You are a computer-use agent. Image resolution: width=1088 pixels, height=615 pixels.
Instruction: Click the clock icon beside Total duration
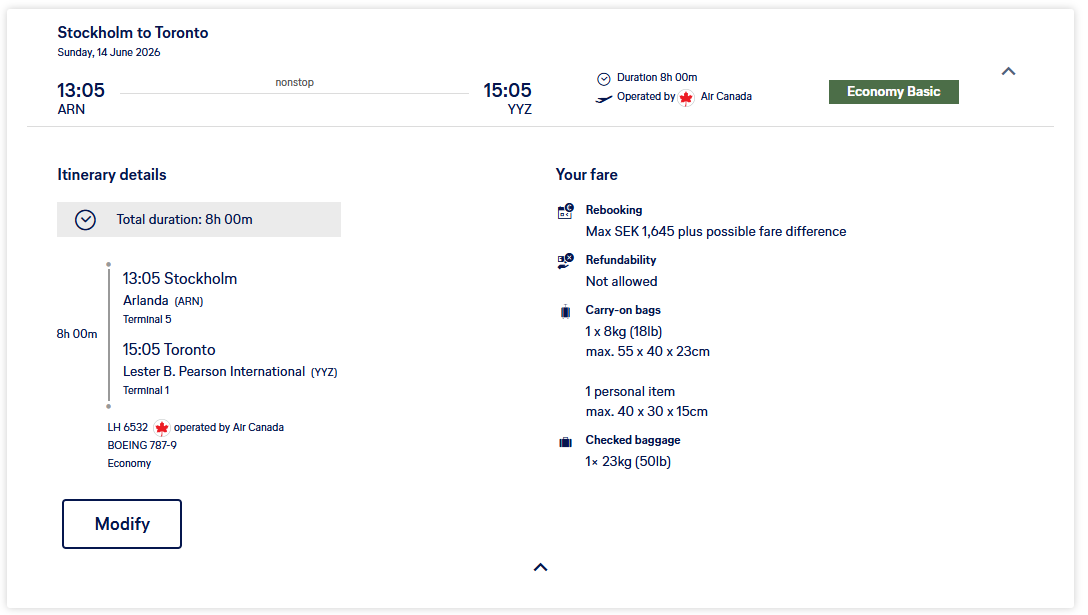point(85,220)
